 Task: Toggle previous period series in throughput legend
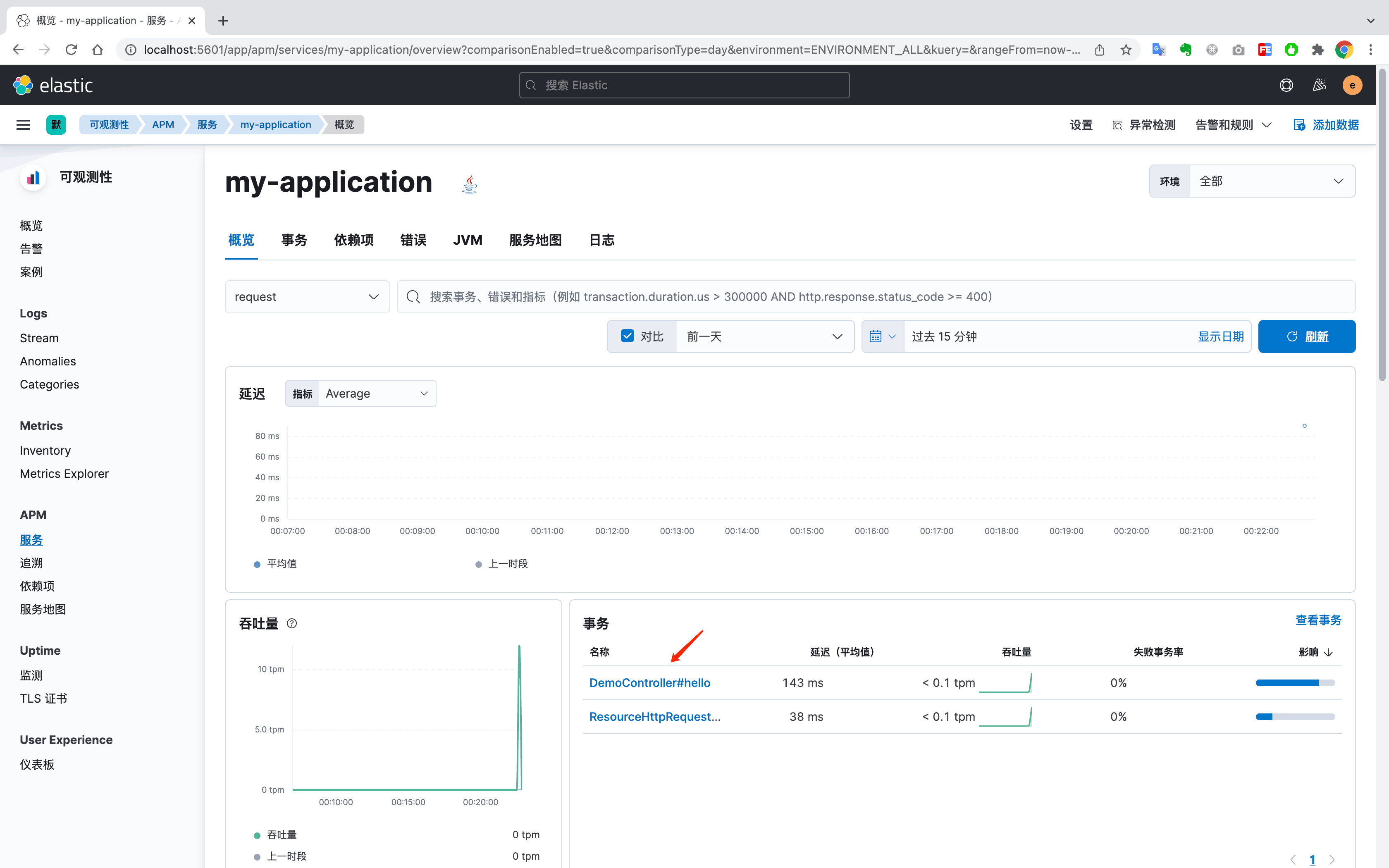click(281, 856)
